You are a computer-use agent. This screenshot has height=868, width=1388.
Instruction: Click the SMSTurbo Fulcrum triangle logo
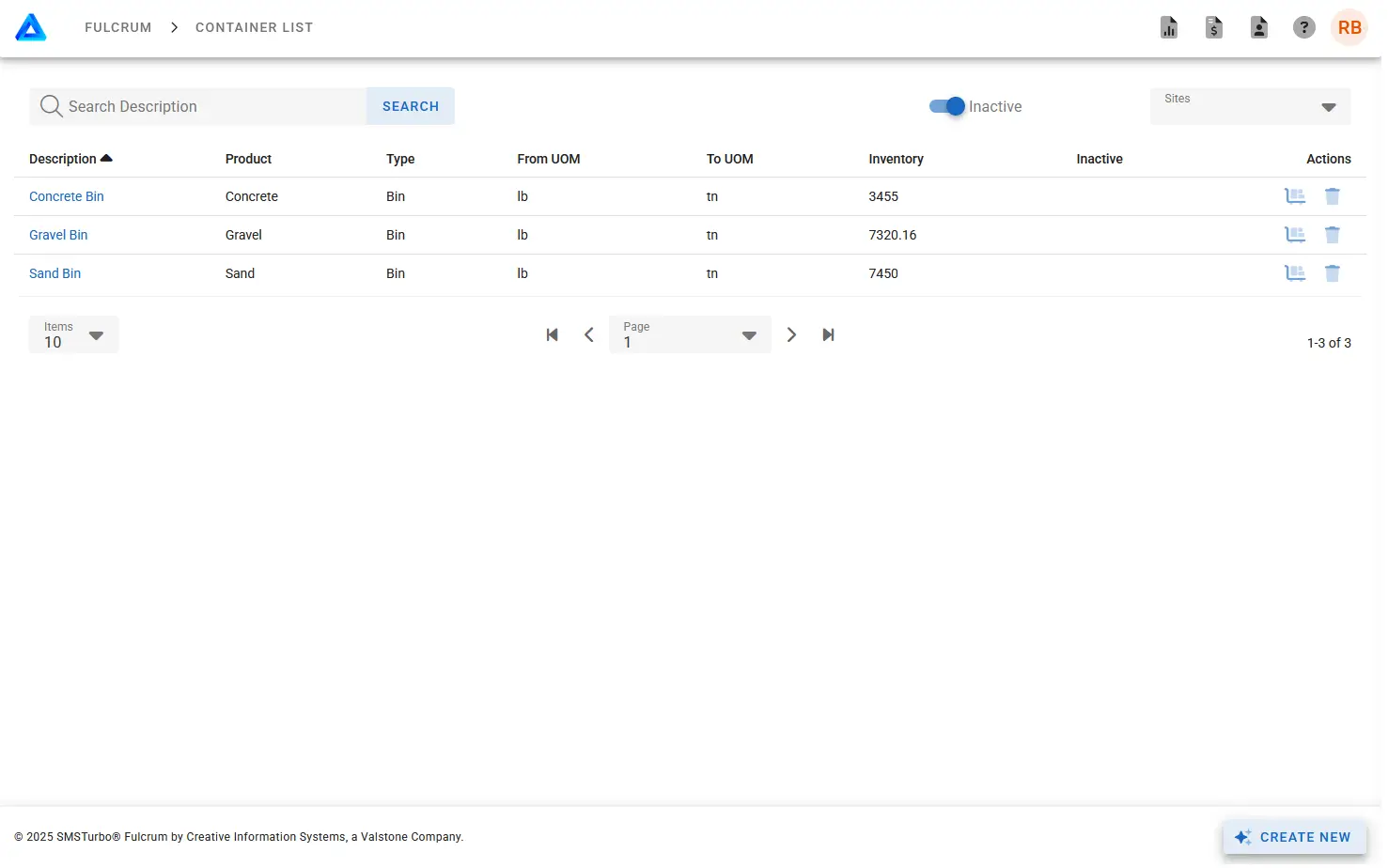[31, 27]
